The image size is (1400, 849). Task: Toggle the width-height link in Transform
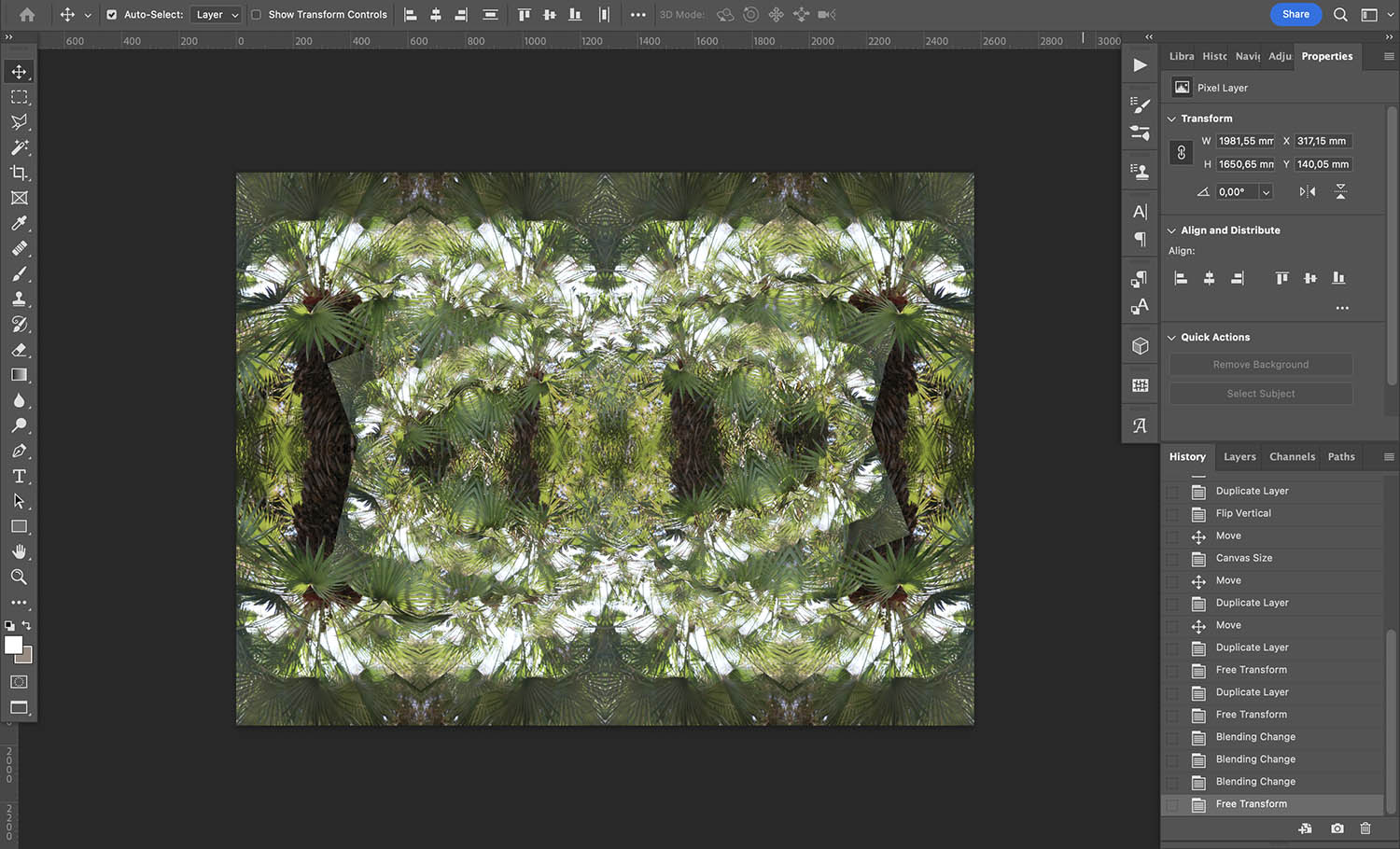tap(1181, 151)
